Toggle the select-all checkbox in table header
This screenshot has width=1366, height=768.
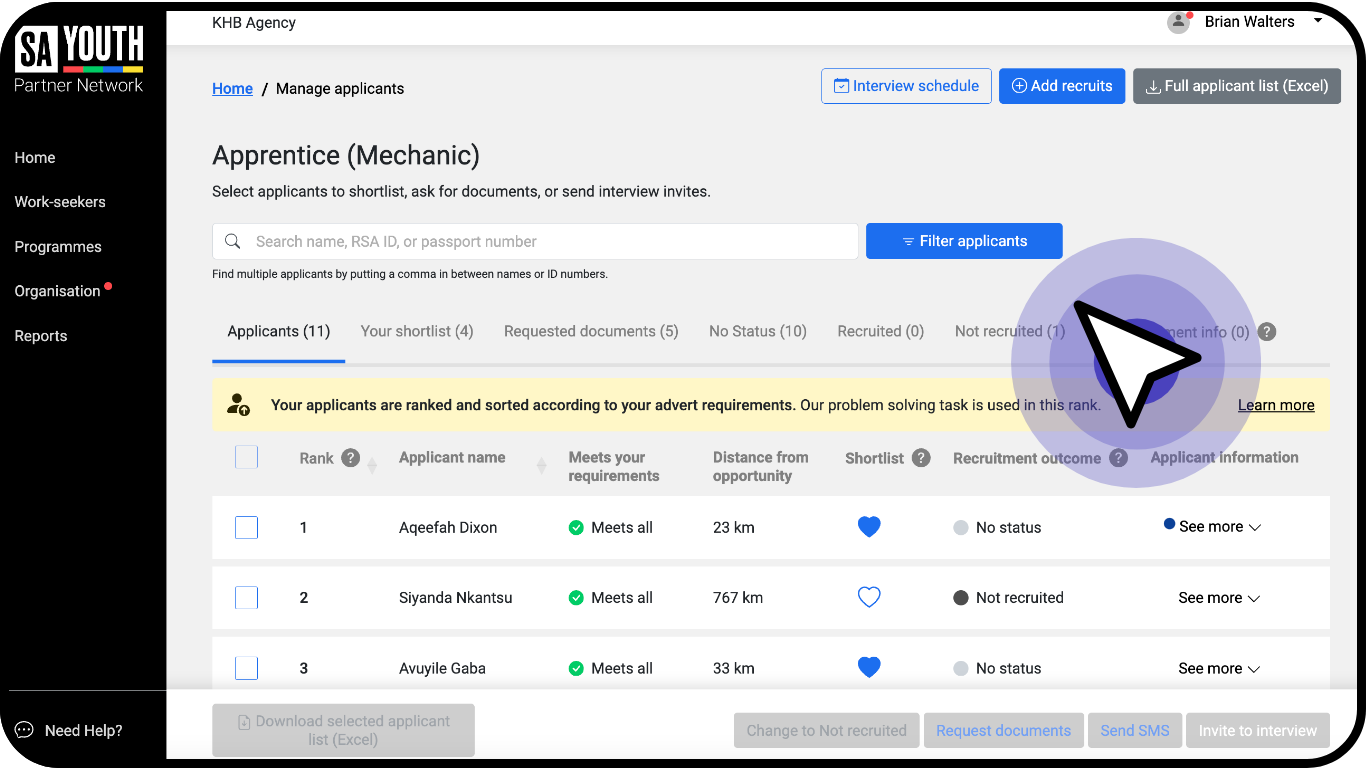(246, 457)
